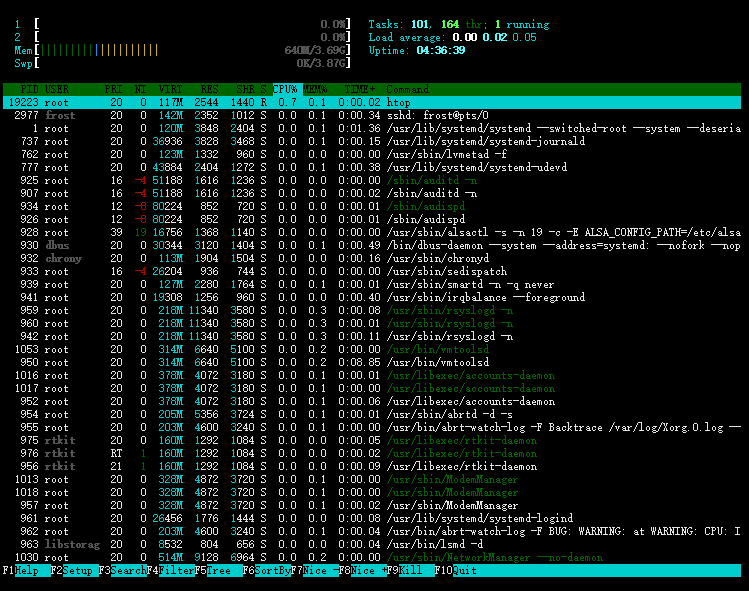Sort by the PID column header

(x=29, y=89)
